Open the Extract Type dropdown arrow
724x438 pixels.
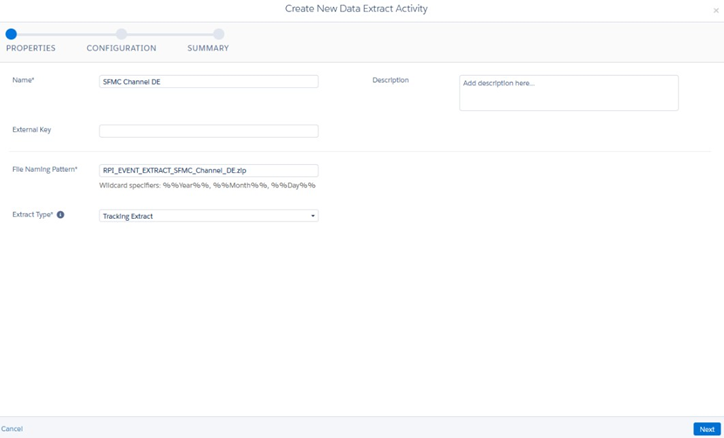pos(312,216)
